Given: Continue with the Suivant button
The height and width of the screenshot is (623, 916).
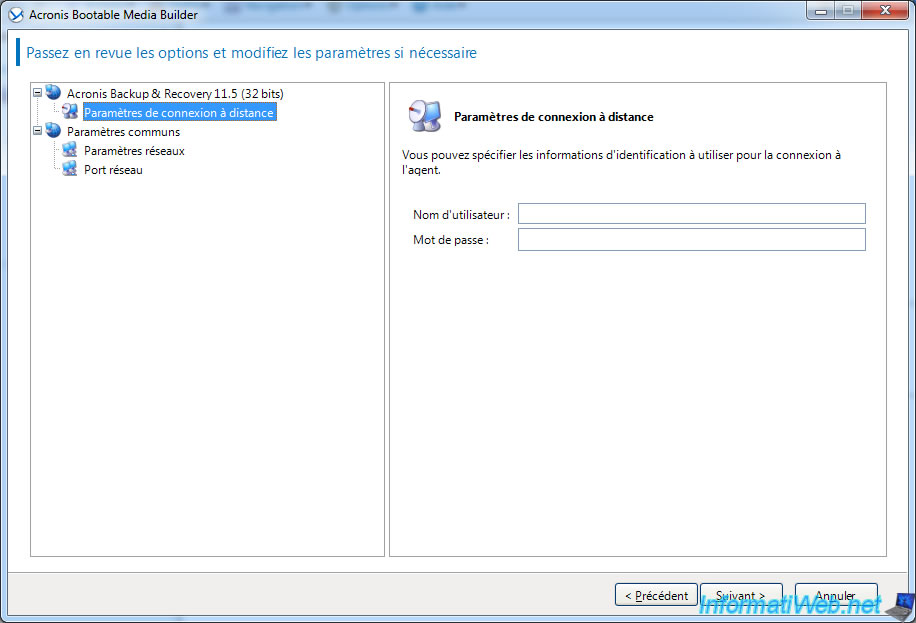Looking at the screenshot, I should [741, 595].
